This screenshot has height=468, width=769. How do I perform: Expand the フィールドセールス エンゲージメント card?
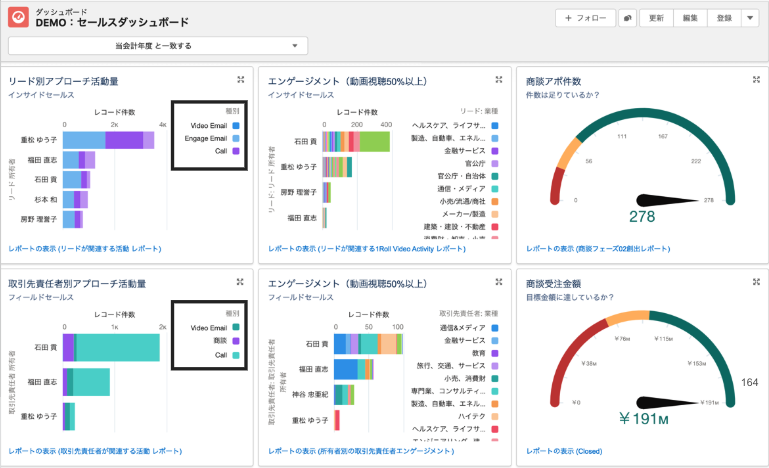499,282
